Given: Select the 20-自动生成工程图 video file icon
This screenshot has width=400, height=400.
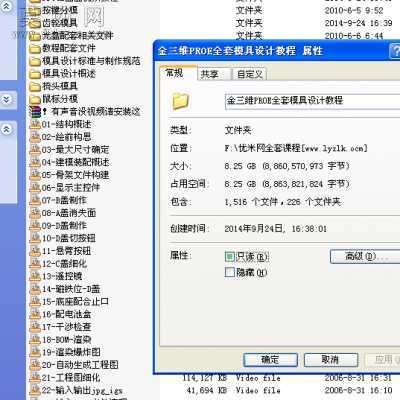Looking at the screenshot, I should [x=35, y=365].
